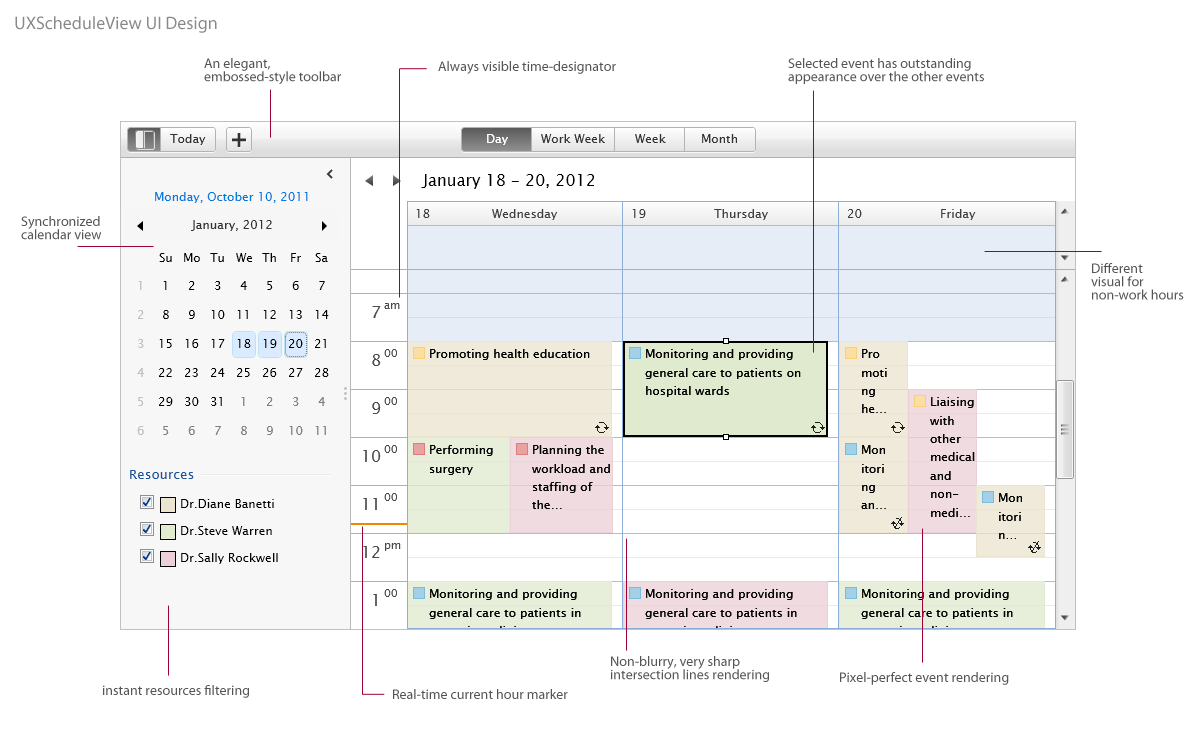Go to next month in mini calendar
1200x750 pixels.
point(324,226)
